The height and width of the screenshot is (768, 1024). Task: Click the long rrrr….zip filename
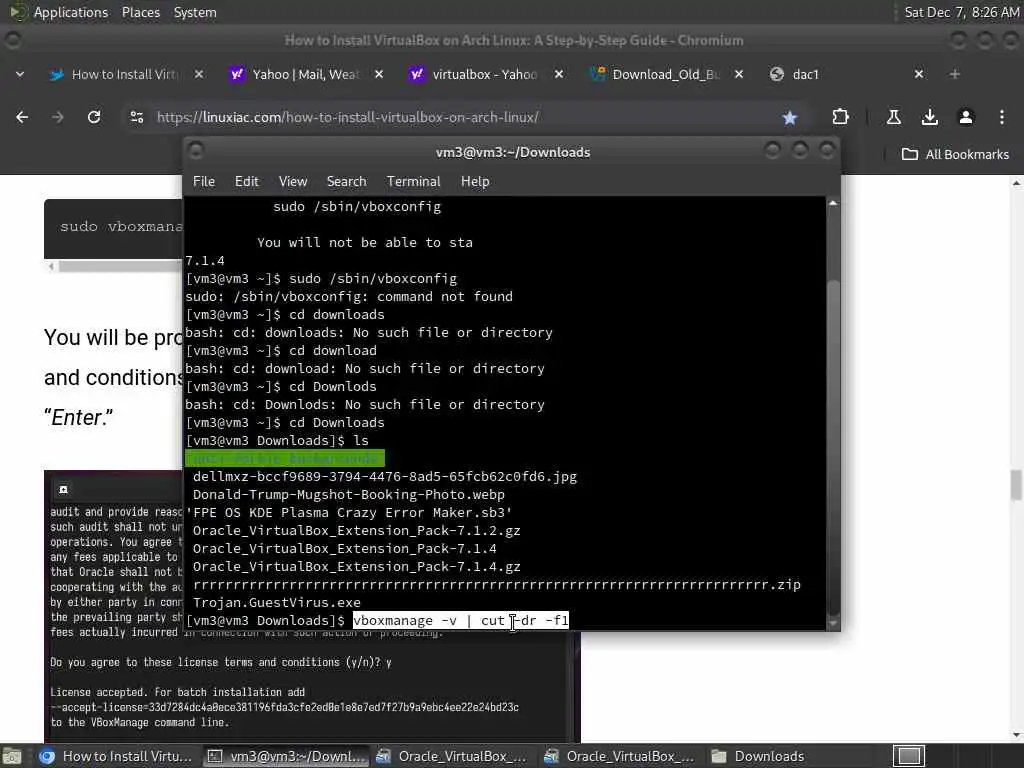point(496,584)
